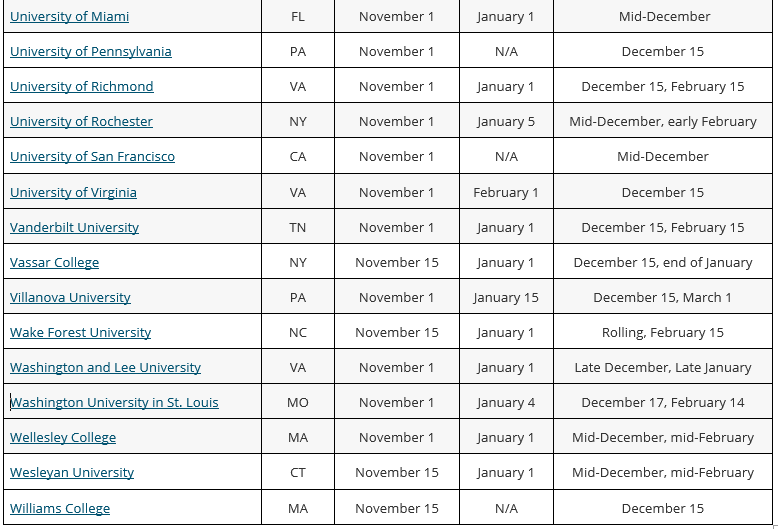Click the January 15 date cell
This screenshot has height=529, width=778.
[x=506, y=297]
